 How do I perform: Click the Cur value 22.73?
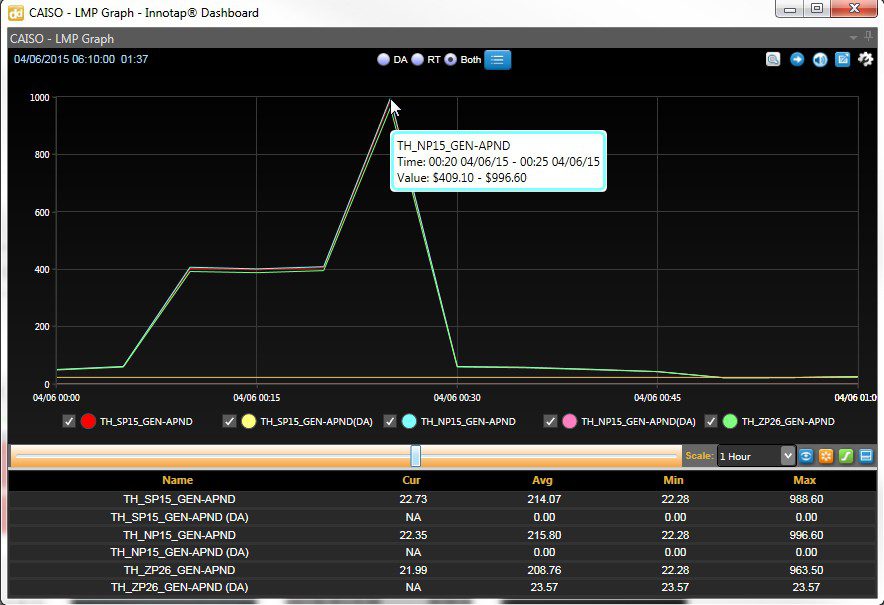(x=413, y=499)
